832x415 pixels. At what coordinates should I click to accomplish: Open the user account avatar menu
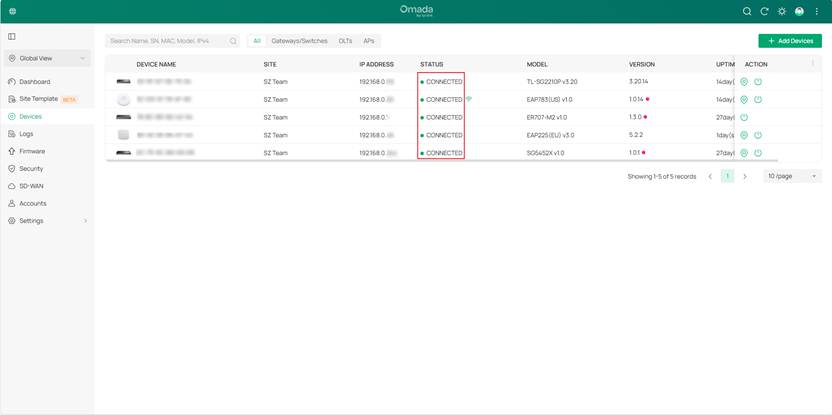(x=799, y=11)
